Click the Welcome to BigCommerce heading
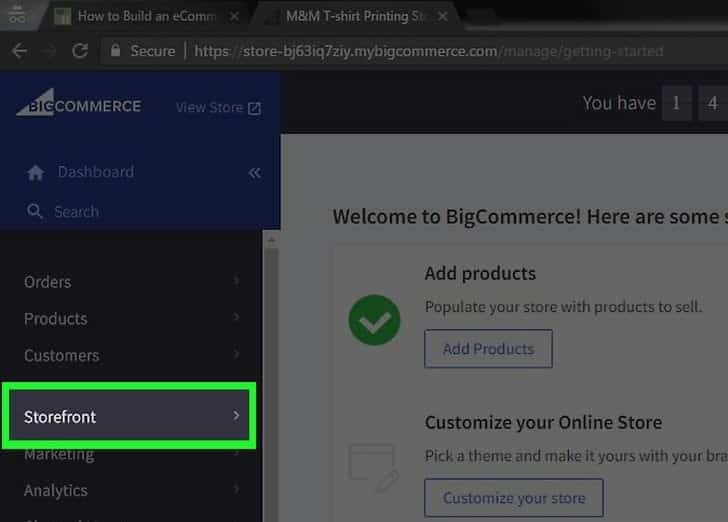The image size is (728, 522). tap(530, 216)
